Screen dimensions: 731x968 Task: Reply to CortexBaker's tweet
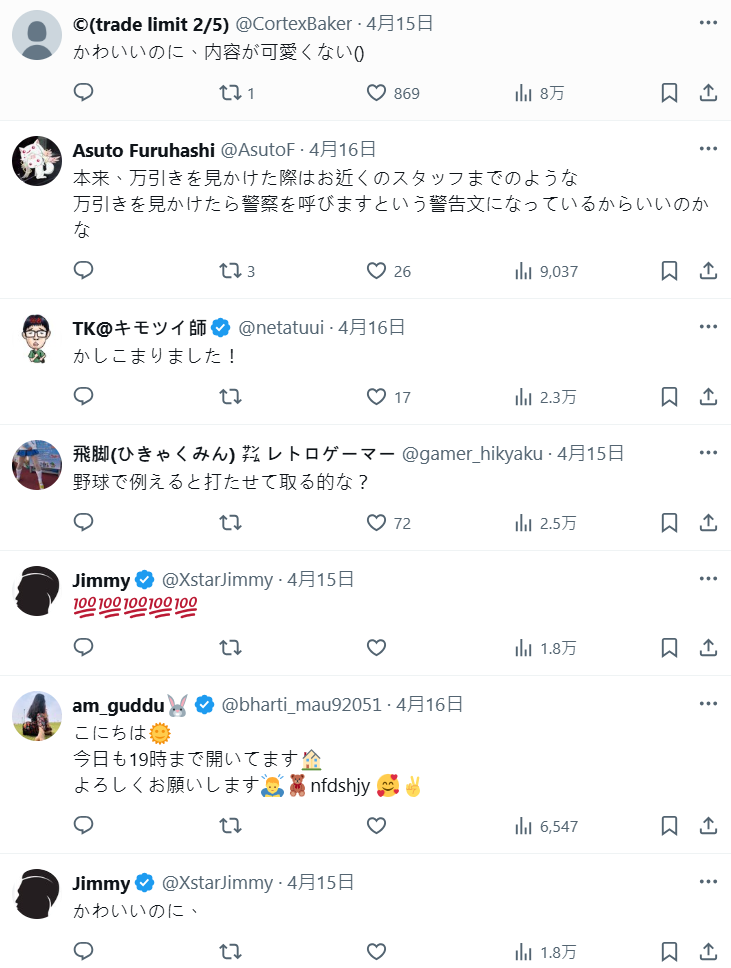(x=84, y=93)
